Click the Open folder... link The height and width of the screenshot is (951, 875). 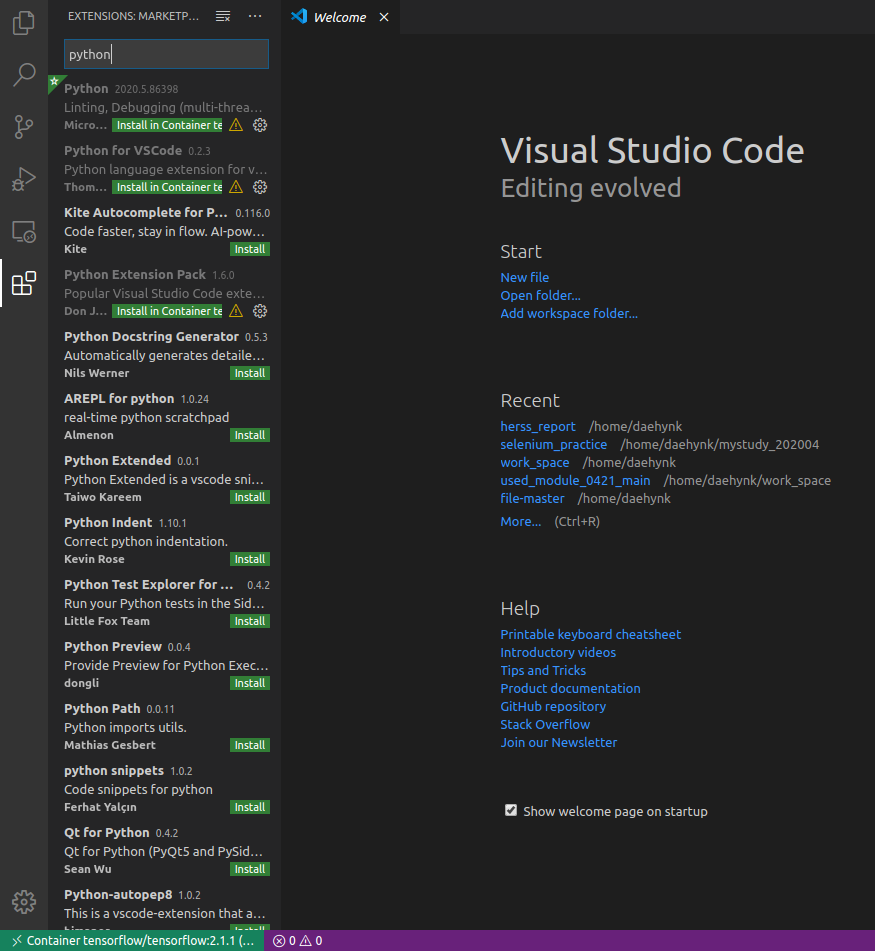click(x=540, y=295)
